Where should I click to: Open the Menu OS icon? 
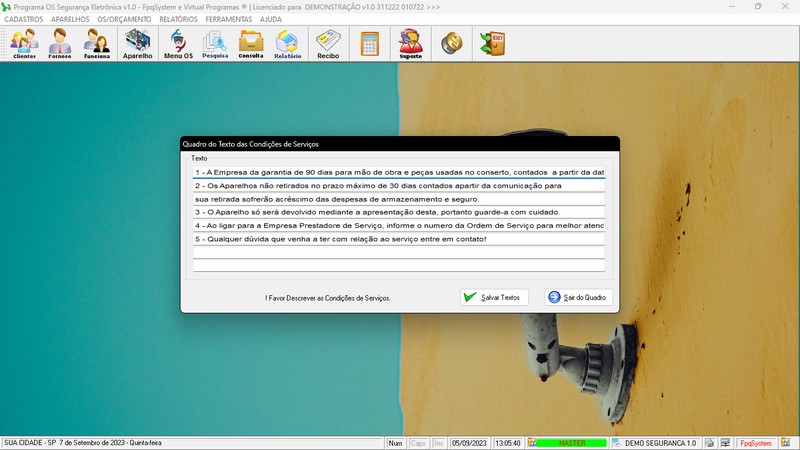point(178,44)
